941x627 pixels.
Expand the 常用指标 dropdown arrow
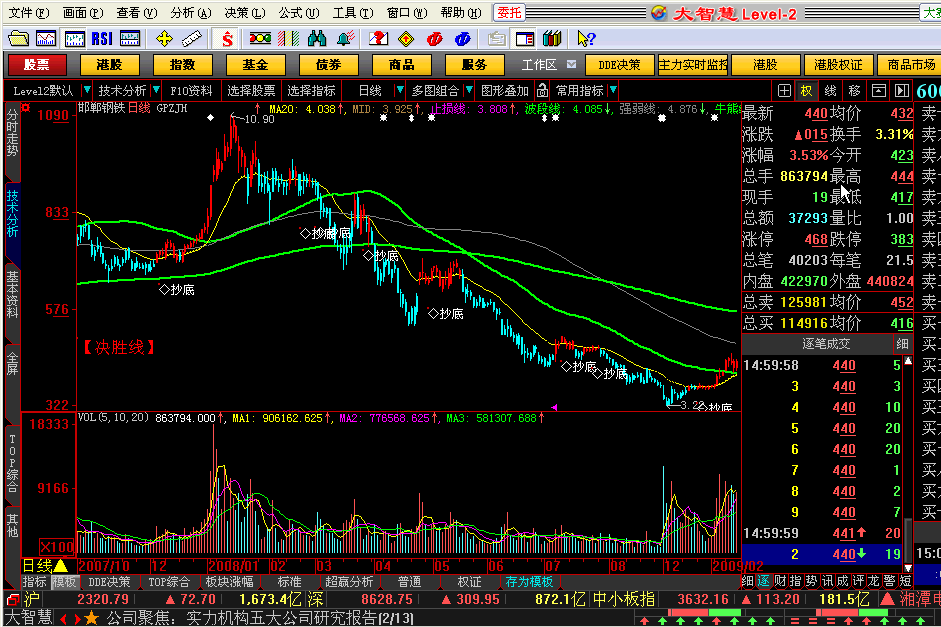click(x=613, y=91)
